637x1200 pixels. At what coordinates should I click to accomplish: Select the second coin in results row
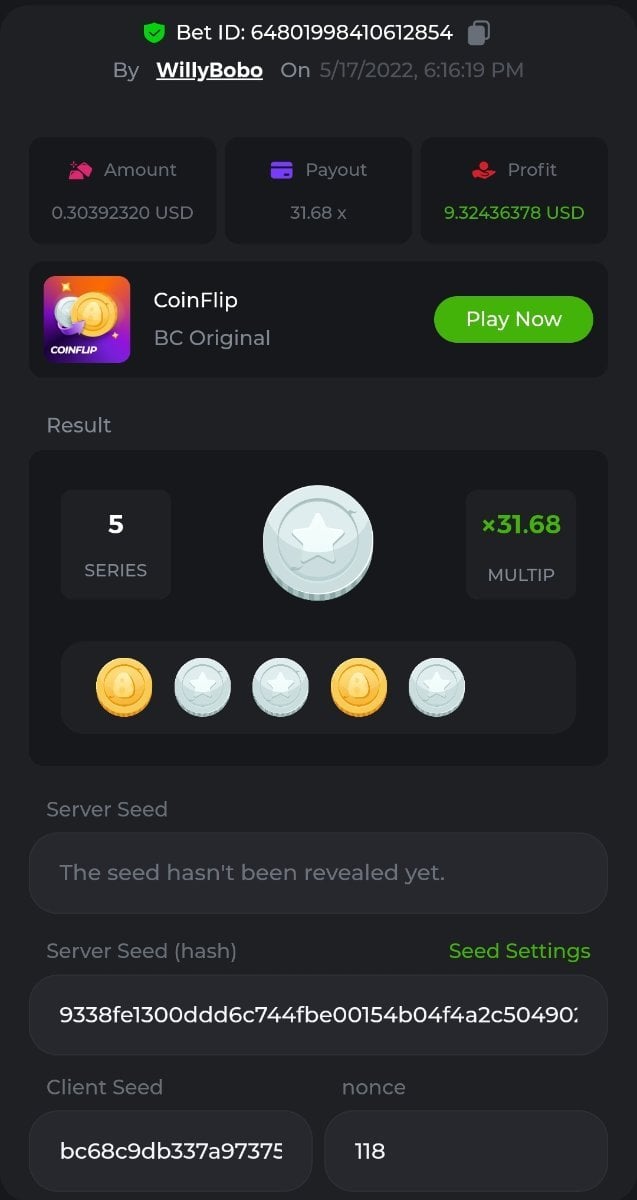[203, 687]
